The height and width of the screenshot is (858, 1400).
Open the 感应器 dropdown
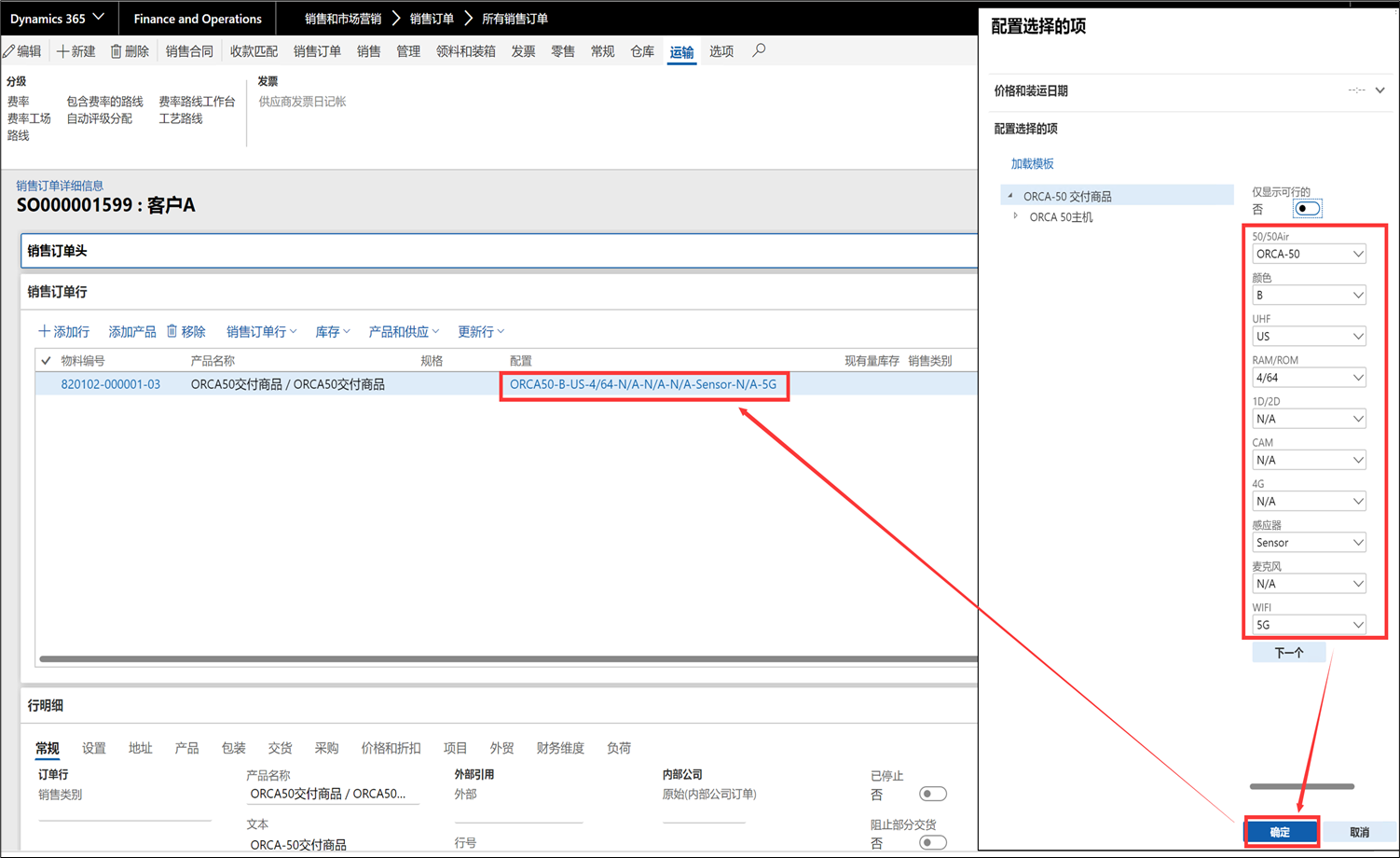coord(1309,542)
